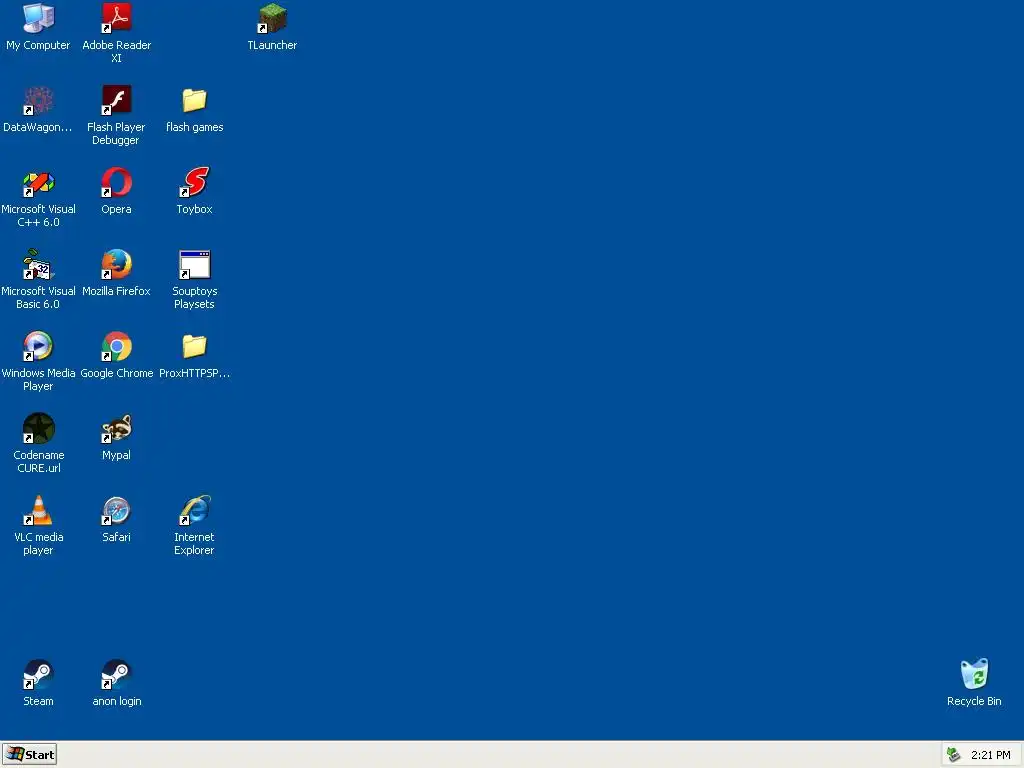Viewport: 1024px width, 768px height.
Task: Select the VLC media player cone icon
Action: pos(39,510)
